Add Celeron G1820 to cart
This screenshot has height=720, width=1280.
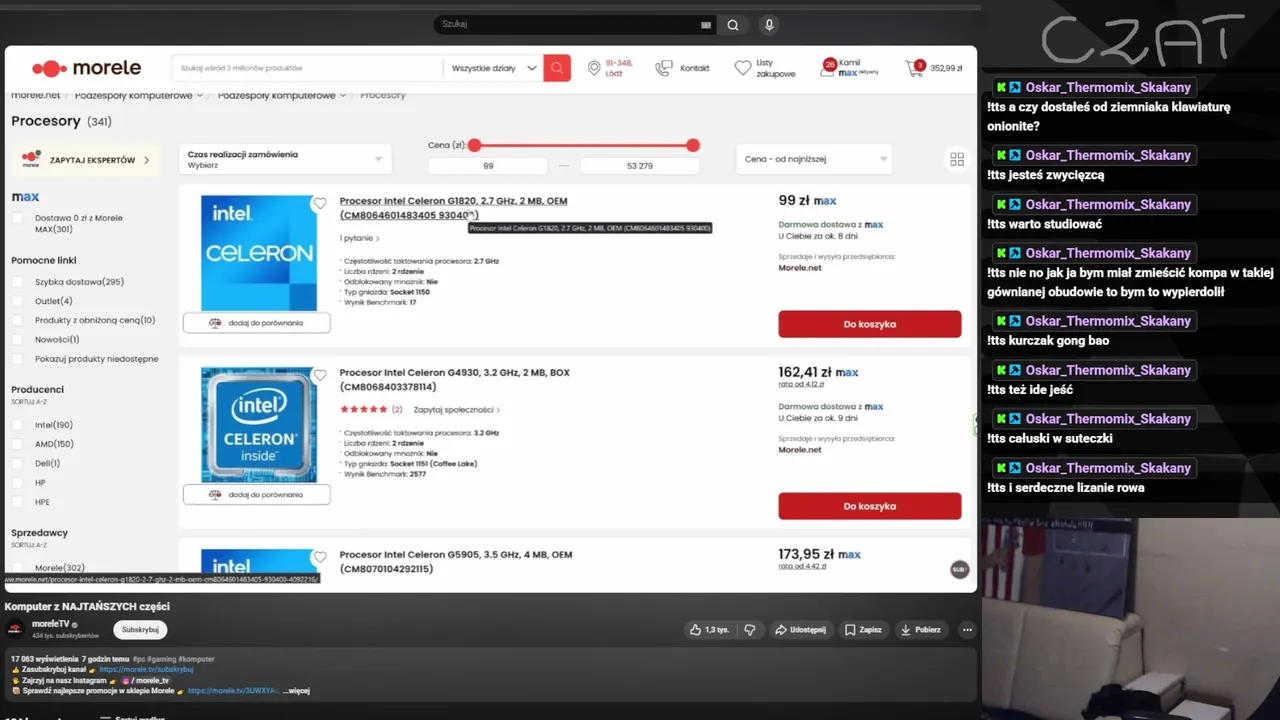tap(870, 324)
